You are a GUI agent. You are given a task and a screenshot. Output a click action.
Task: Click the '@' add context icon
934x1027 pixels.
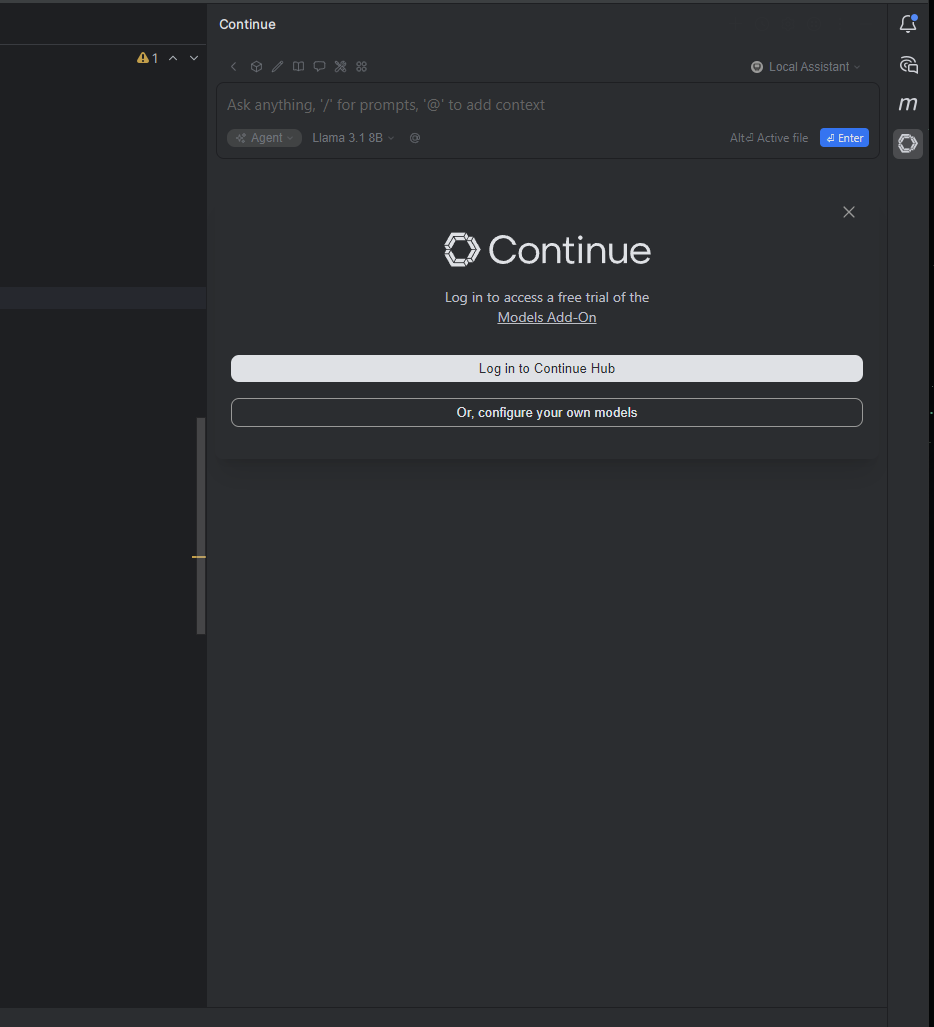[x=414, y=137]
